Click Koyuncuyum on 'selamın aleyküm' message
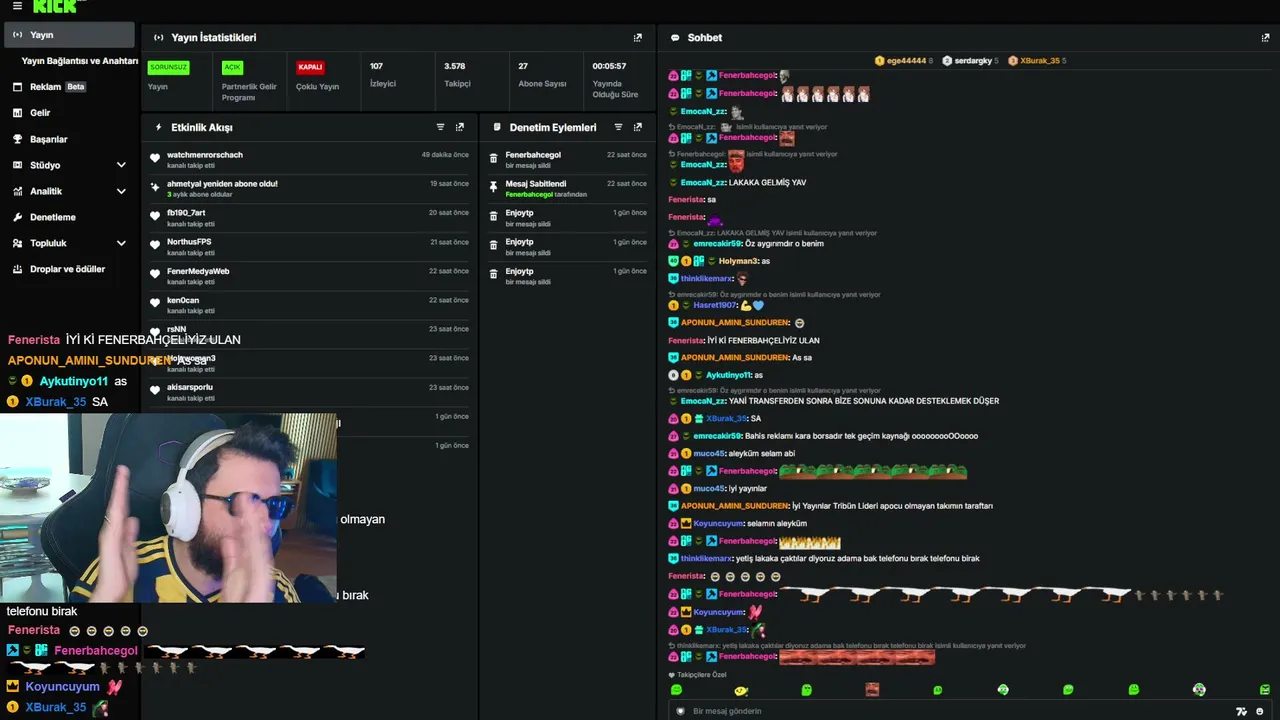 click(718, 524)
